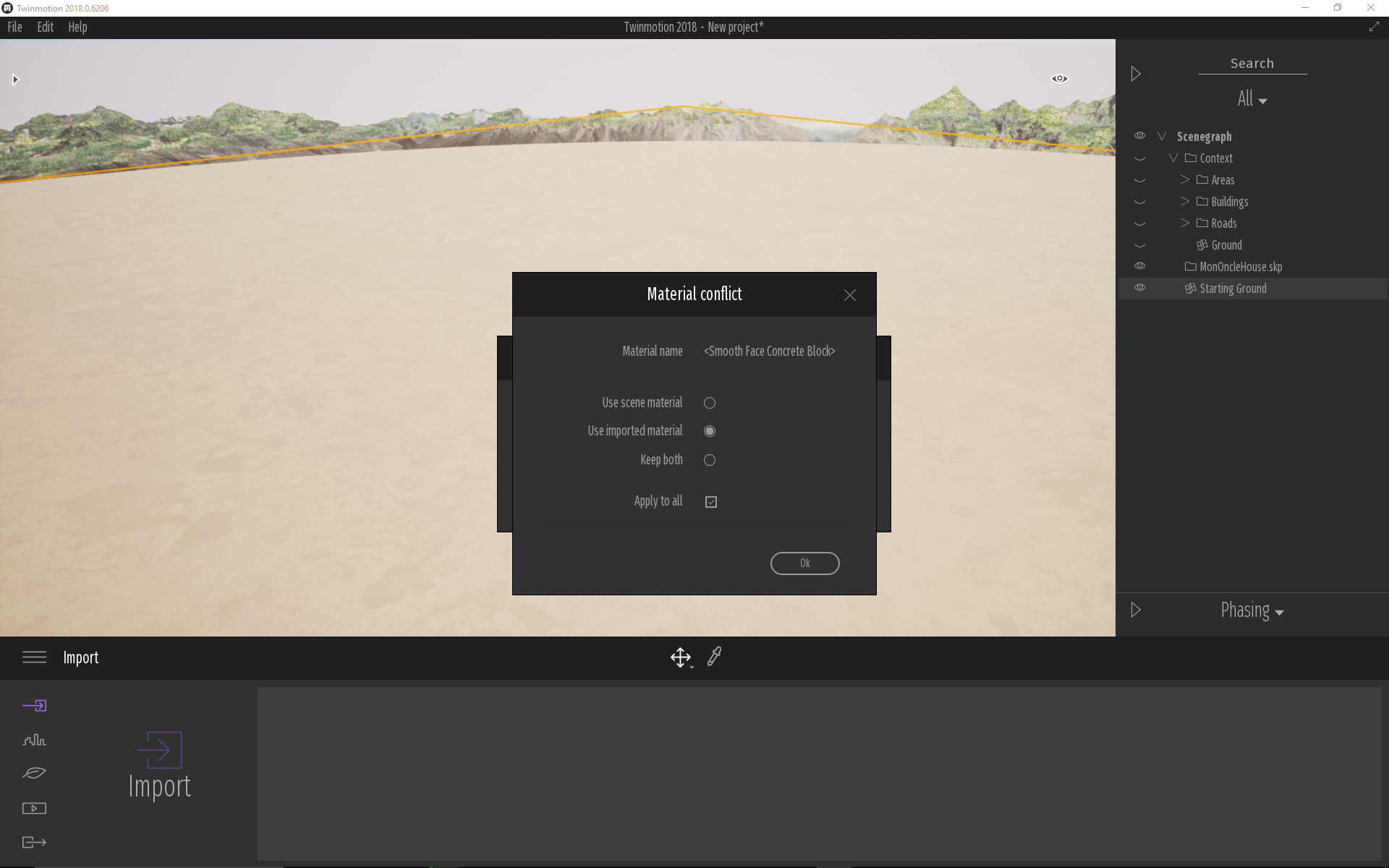
Task: Select the Move gizmo tool
Action: pyautogui.click(x=680, y=657)
